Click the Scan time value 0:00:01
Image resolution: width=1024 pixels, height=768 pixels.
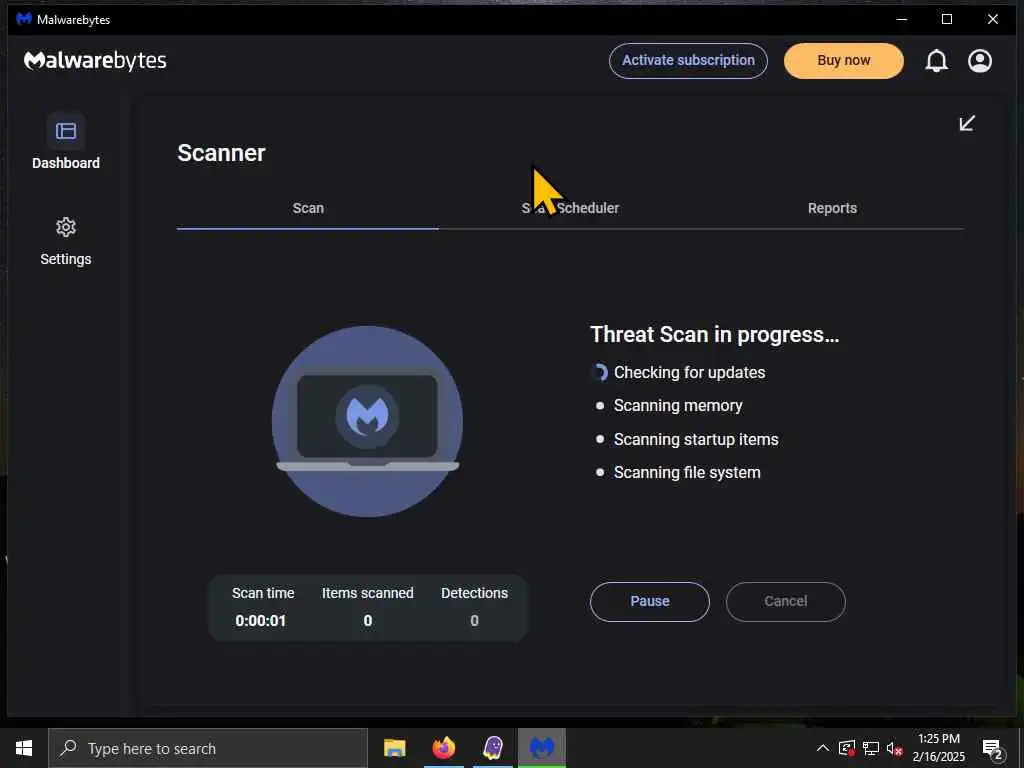coord(261,621)
